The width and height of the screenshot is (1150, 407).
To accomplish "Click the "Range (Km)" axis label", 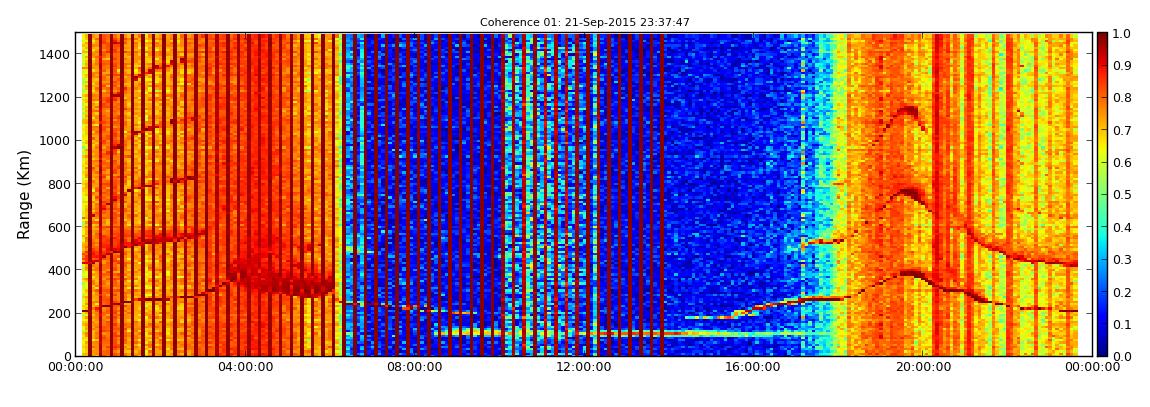I will [x=23, y=195].
